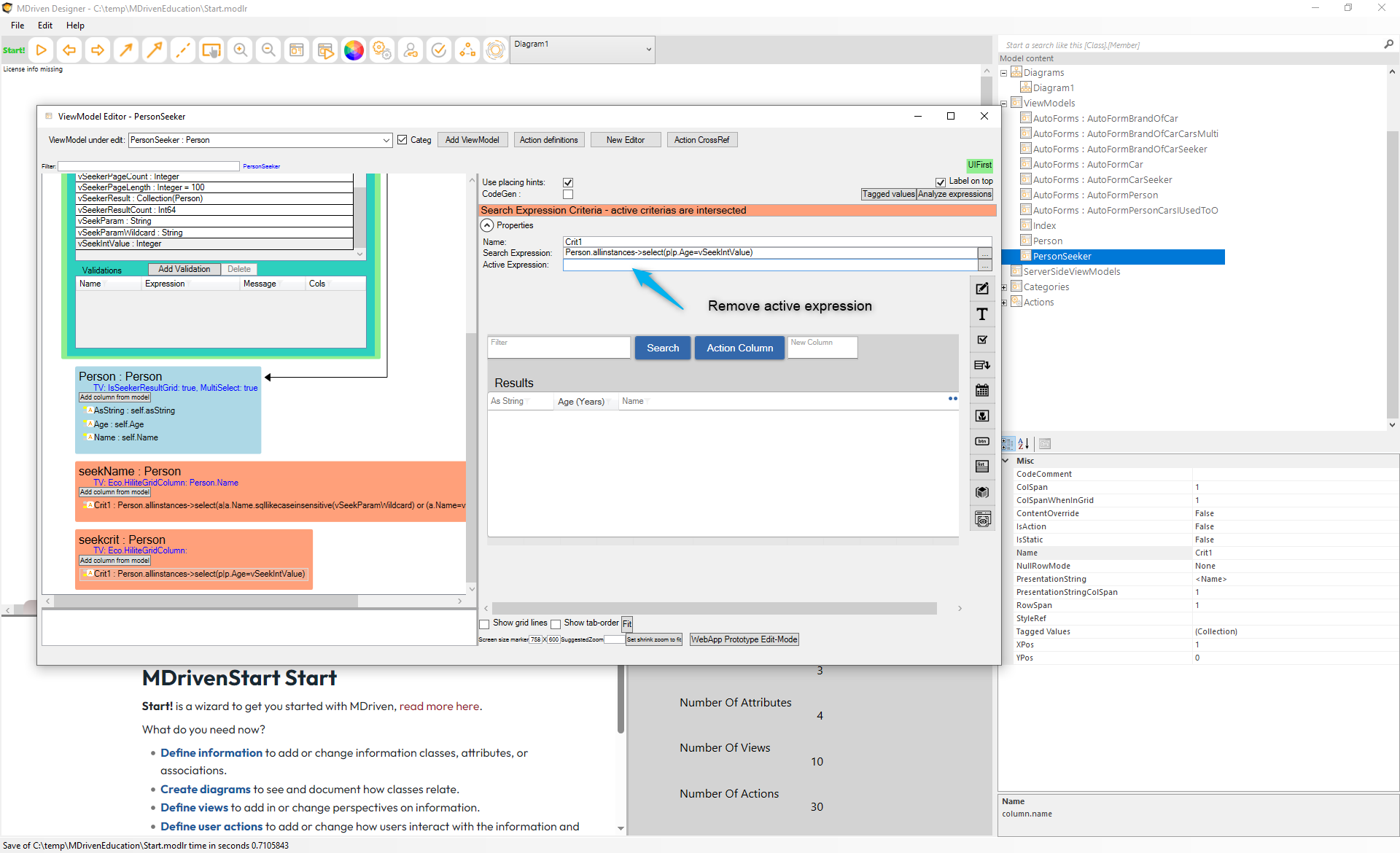Click the 'btn' button widget icon
Image resolution: width=1400 pixels, height=853 pixels.
(982, 442)
